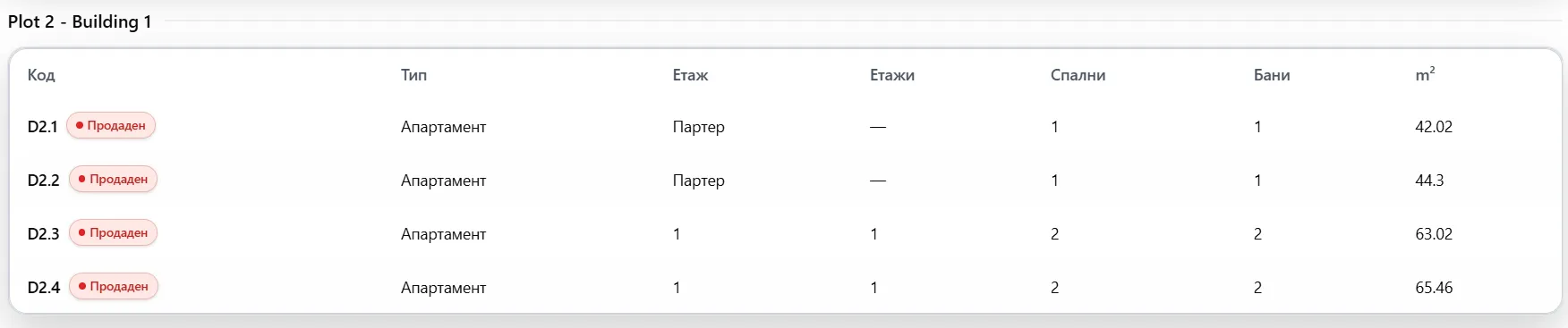This screenshot has width=1568, height=328.
Task: Click the Продаден badge for D2.4
Action: click(x=113, y=286)
